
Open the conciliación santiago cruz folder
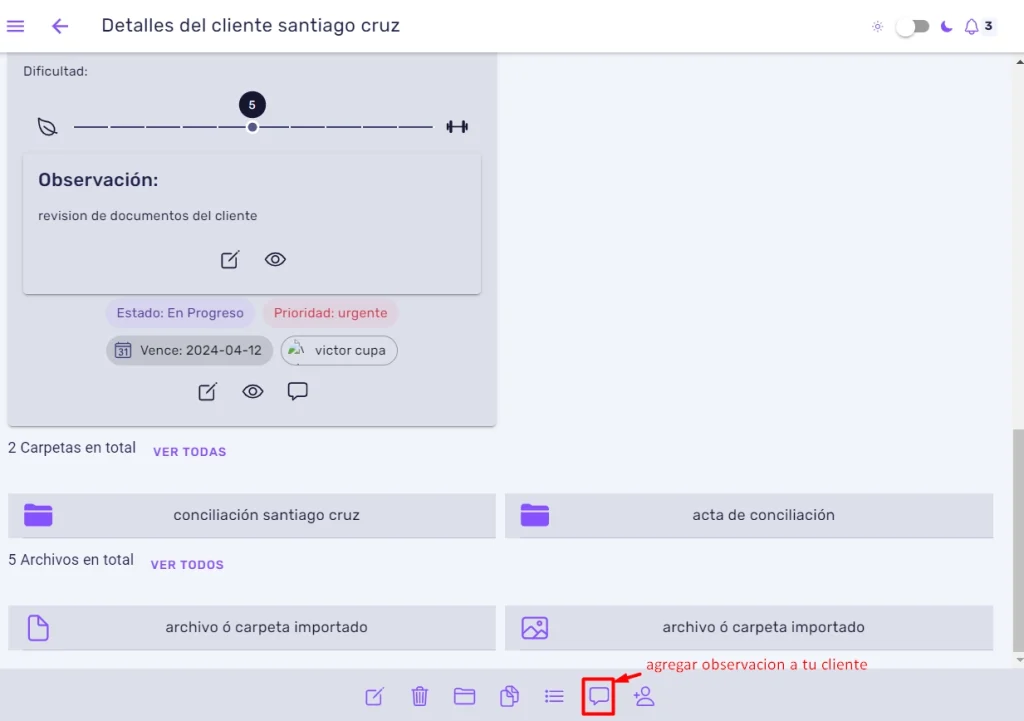point(252,515)
